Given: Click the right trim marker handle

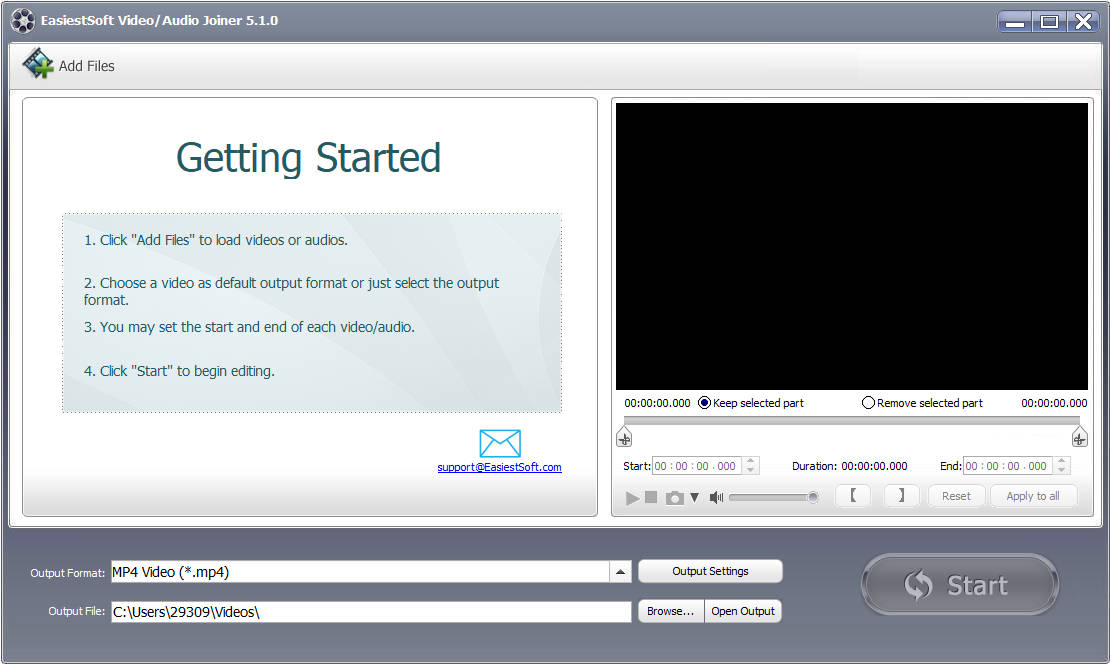Looking at the screenshot, I should [x=1079, y=438].
